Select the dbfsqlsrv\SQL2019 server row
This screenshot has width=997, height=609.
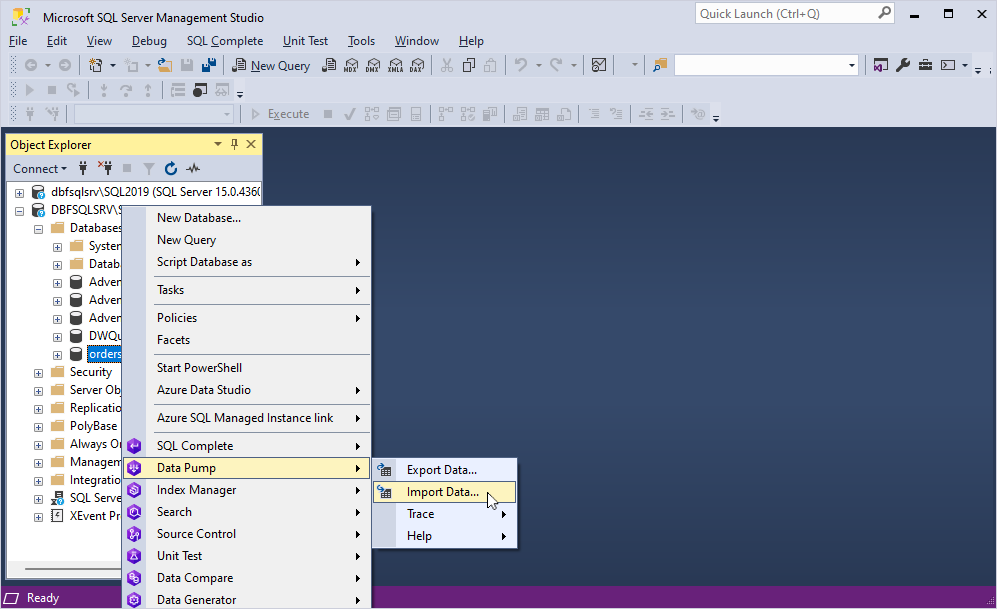[x=155, y=192]
